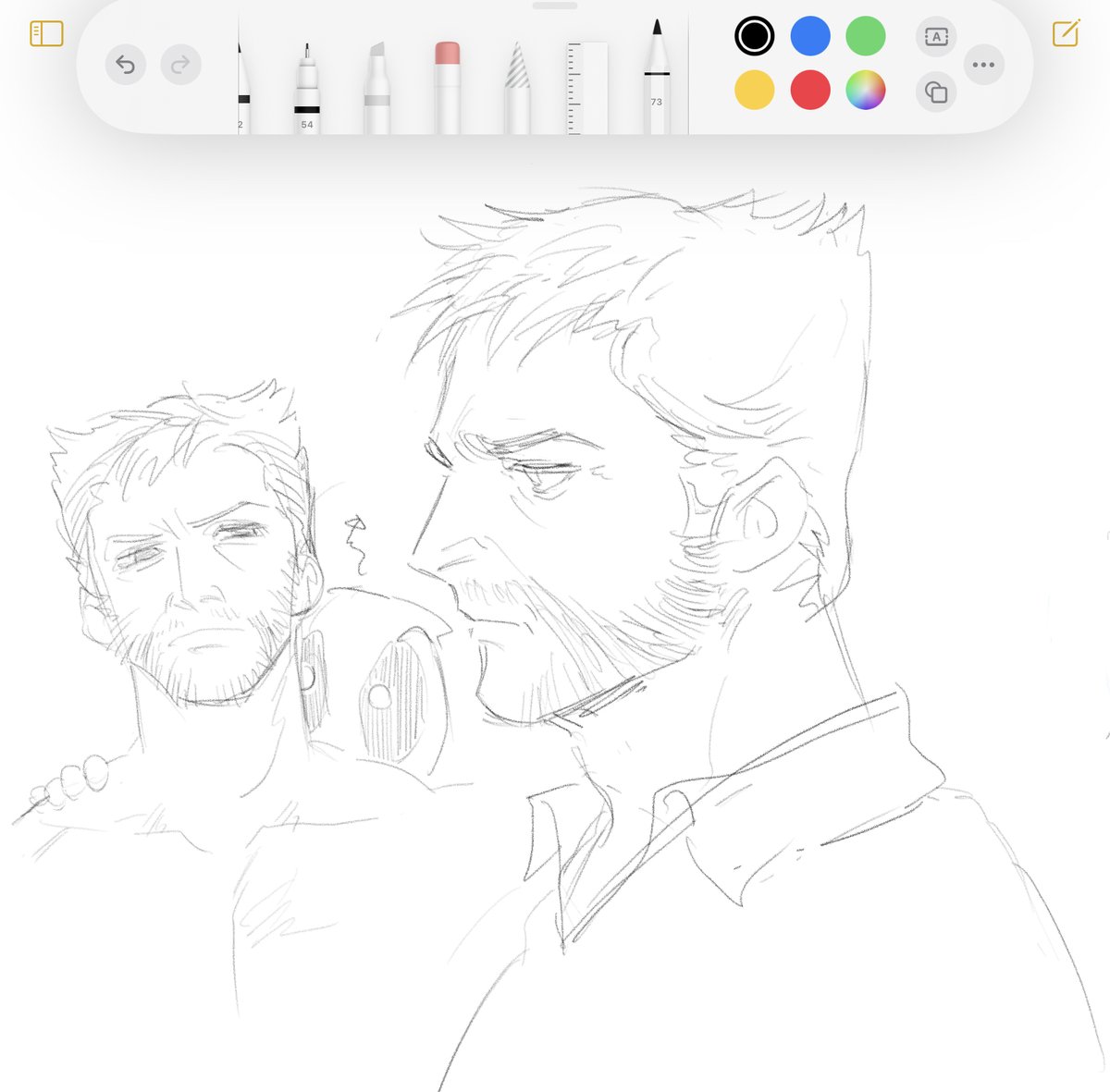Select the pink eraser tool

tap(447, 88)
